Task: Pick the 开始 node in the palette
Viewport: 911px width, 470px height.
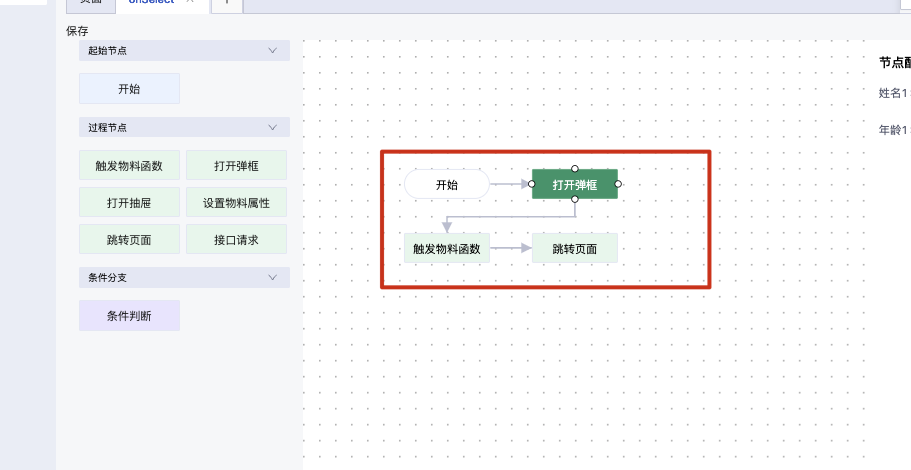Action: pos(129,89)
